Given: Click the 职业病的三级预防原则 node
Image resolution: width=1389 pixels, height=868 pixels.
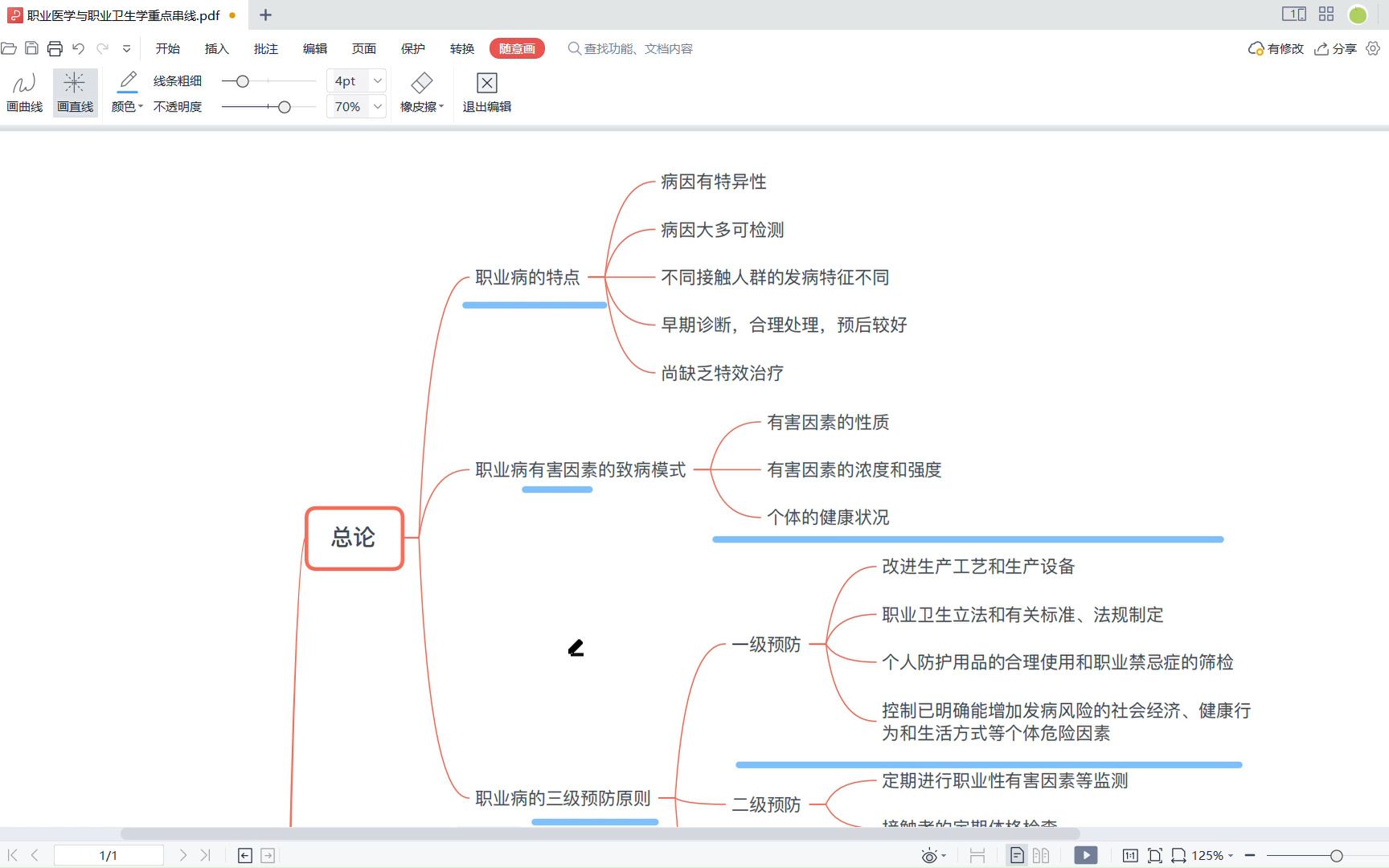Looking at the screenshot, I should [563, 798].
